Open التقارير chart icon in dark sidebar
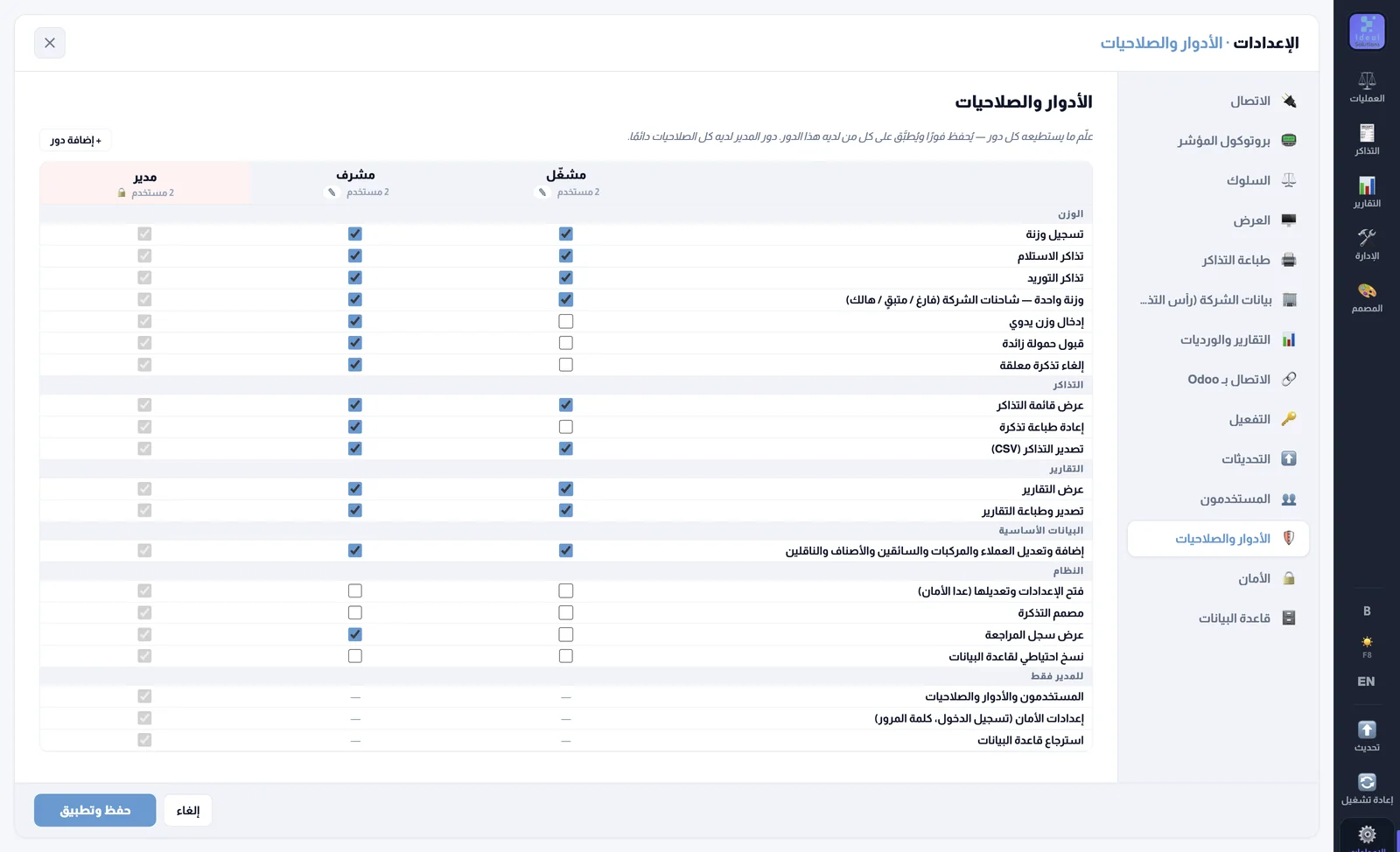The image size is (1400, 852). coord(1367,192)
